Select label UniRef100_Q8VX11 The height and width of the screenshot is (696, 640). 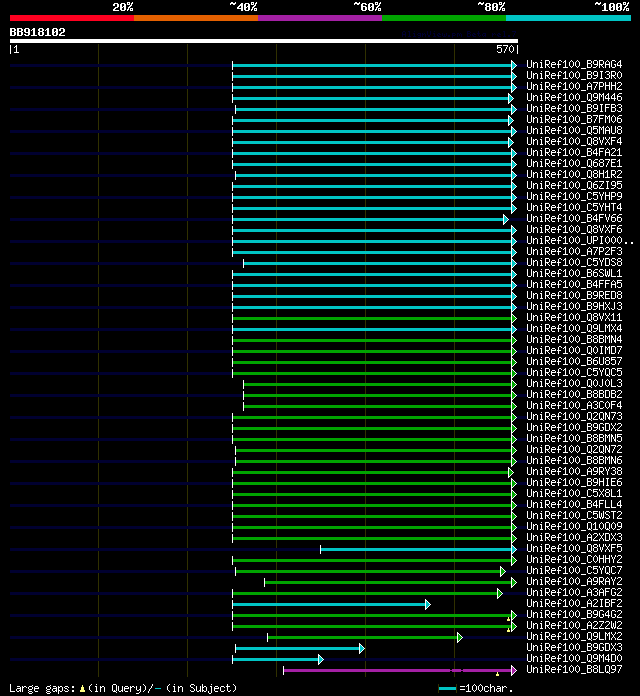click(x=574, y=318)
